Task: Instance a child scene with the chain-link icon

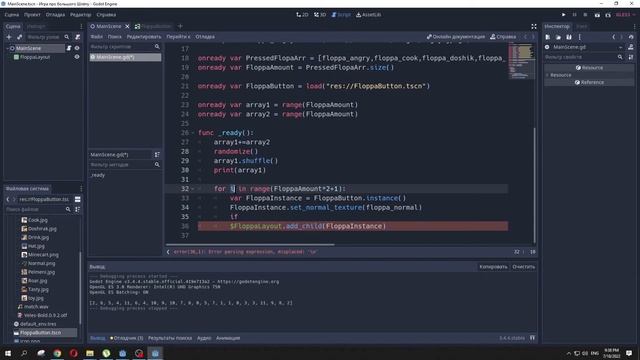Action: [x=20, y=37]
